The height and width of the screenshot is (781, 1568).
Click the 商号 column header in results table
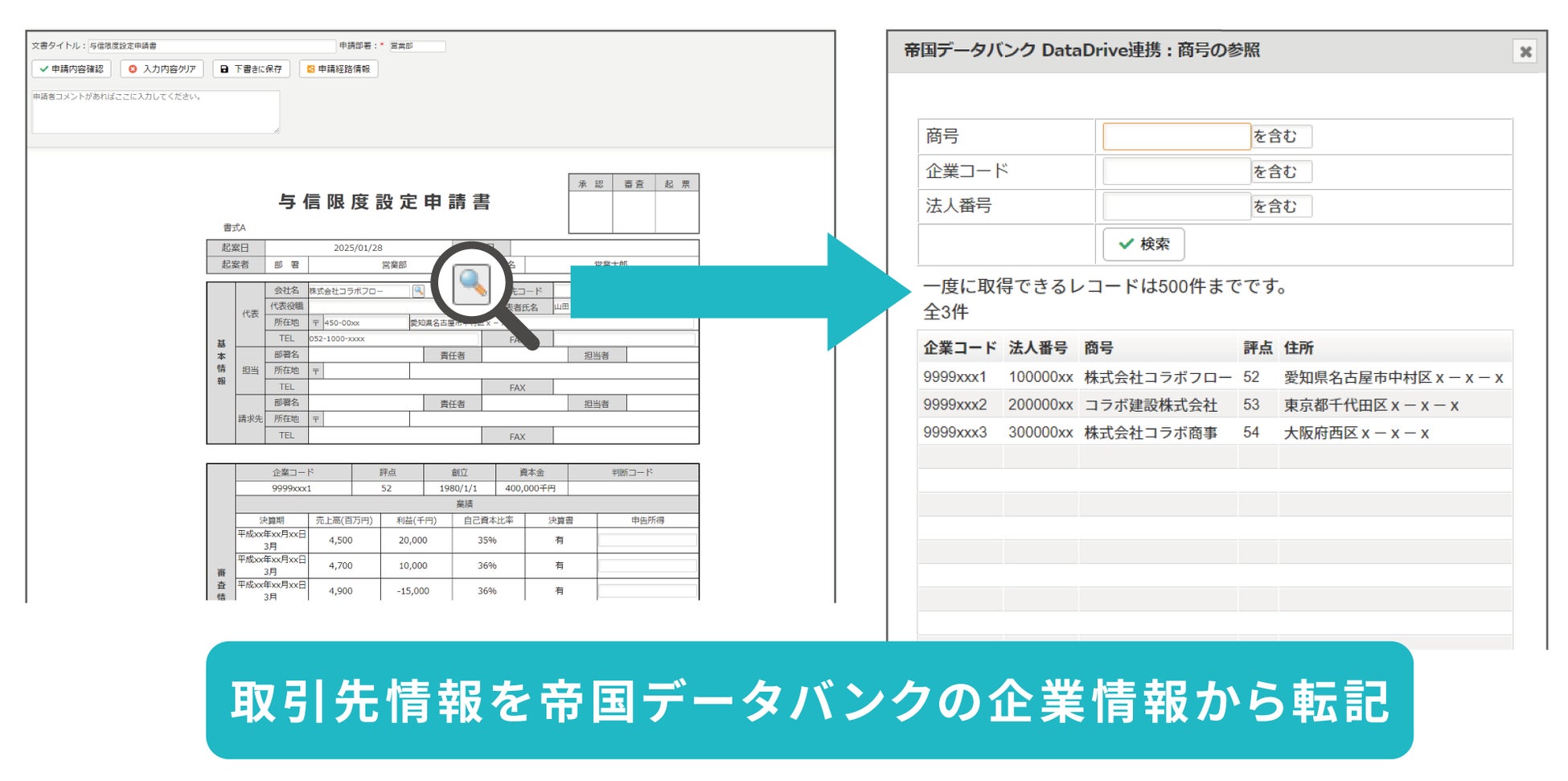pyautogui.click(x=1098, y=347)
